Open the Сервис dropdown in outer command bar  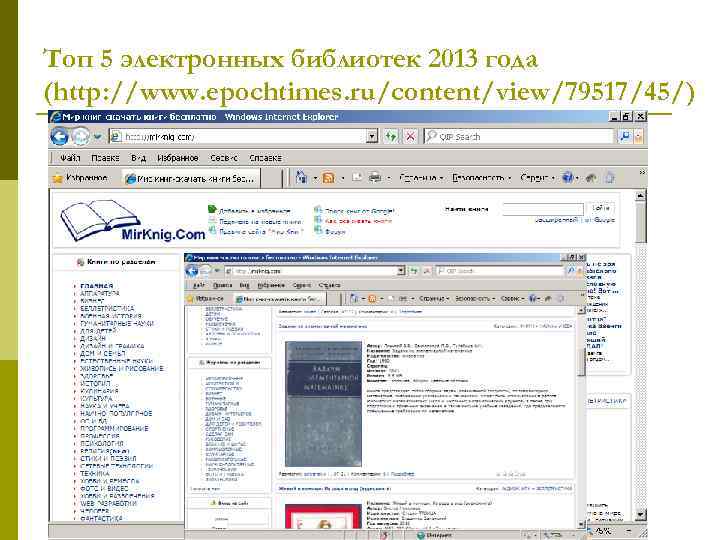(537, 178)
